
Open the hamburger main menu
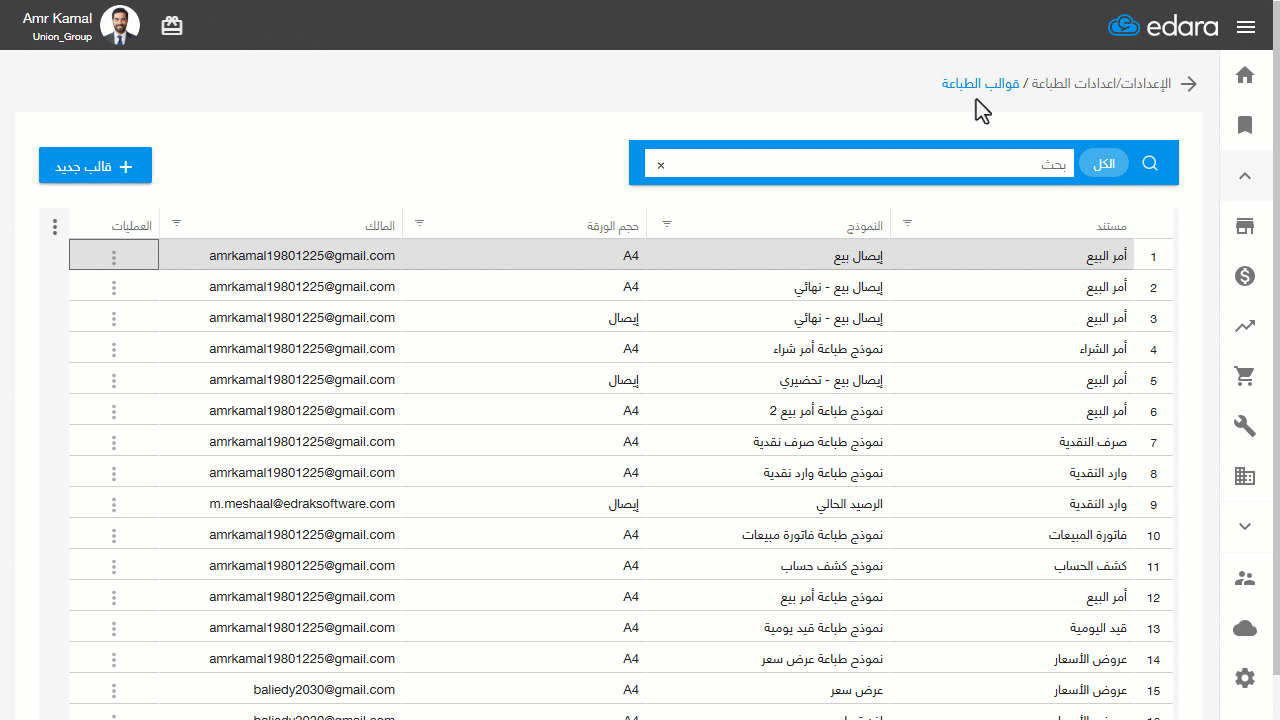(x=1246, y=27)
